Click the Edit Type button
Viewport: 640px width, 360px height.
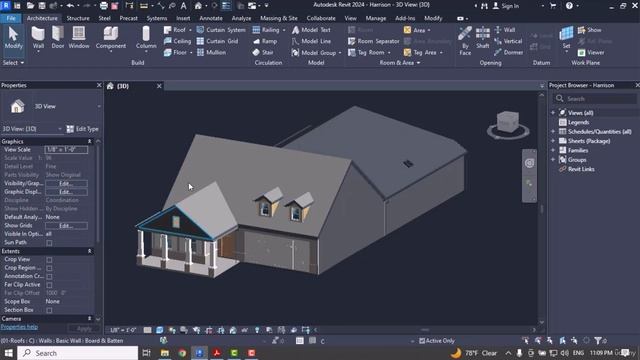83,129
